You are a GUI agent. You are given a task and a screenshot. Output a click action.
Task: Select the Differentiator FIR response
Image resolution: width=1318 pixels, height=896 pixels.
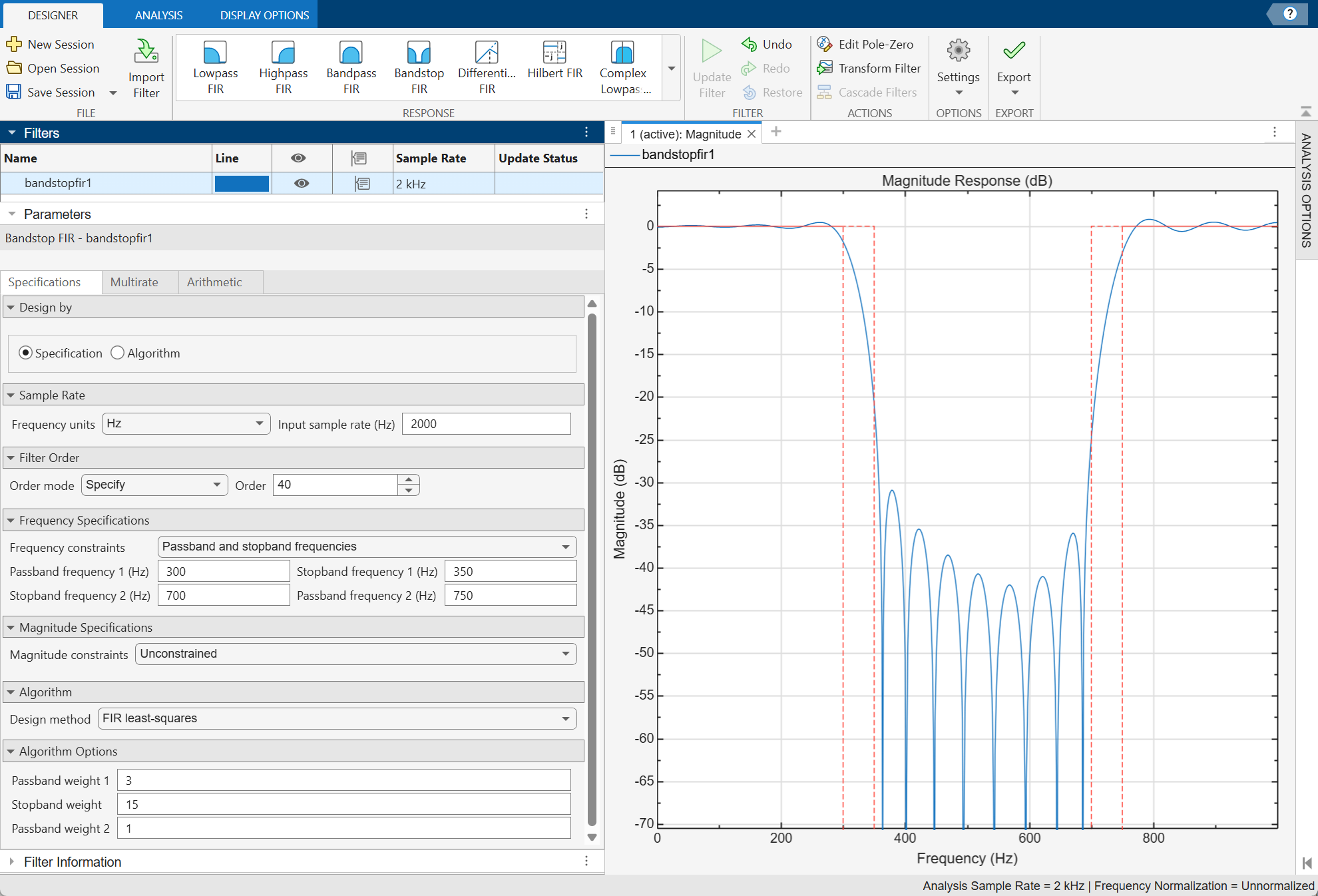point(486,65)
